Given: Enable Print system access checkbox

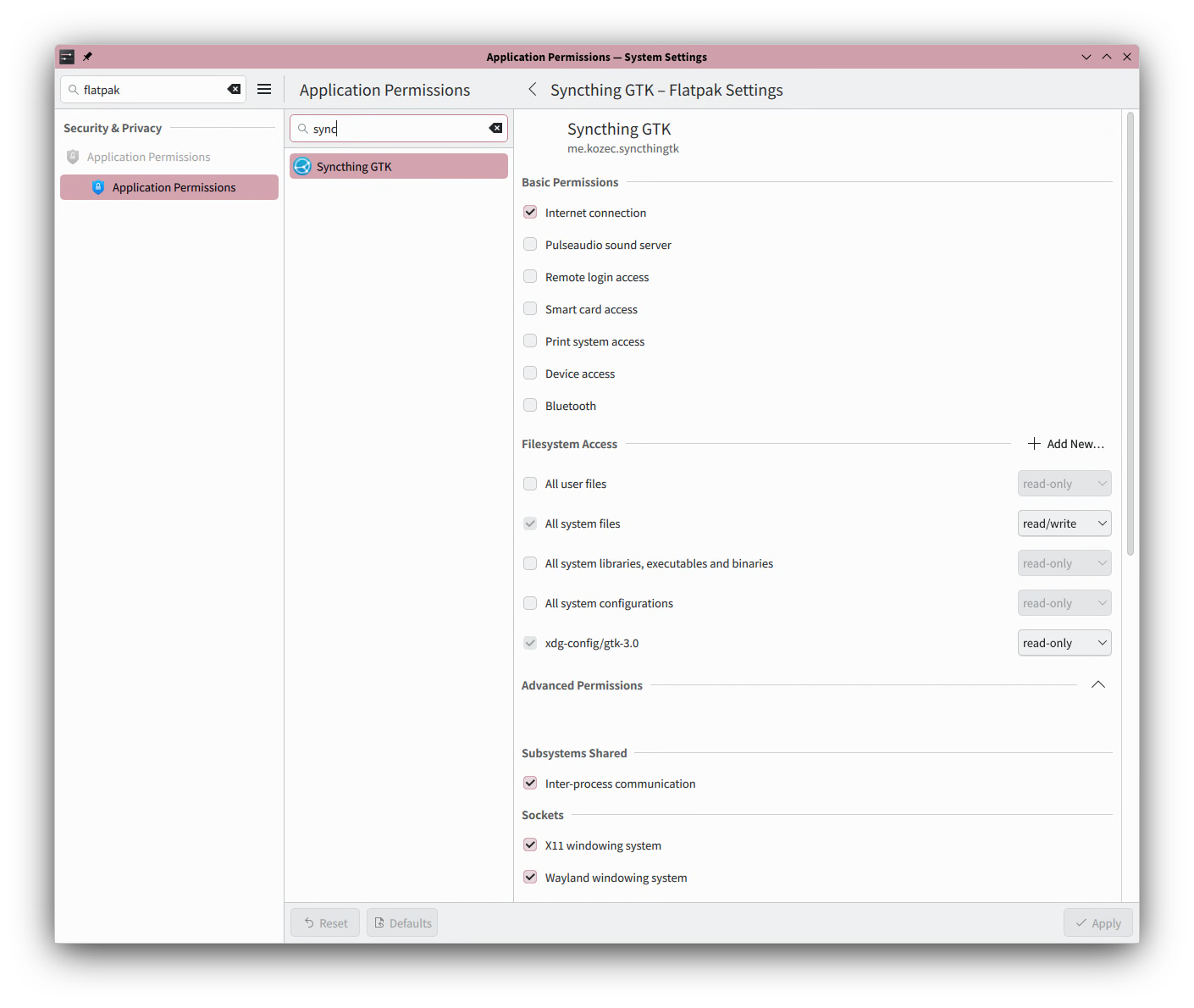Looking at the screenshot, I should coord(530,341).
